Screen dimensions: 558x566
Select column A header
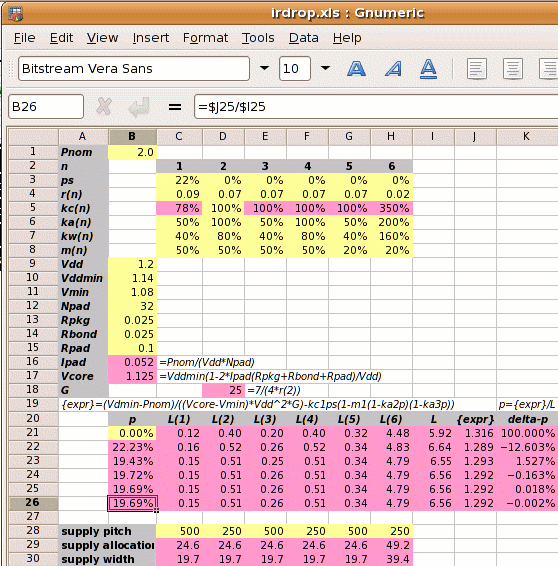pos(83,136)
